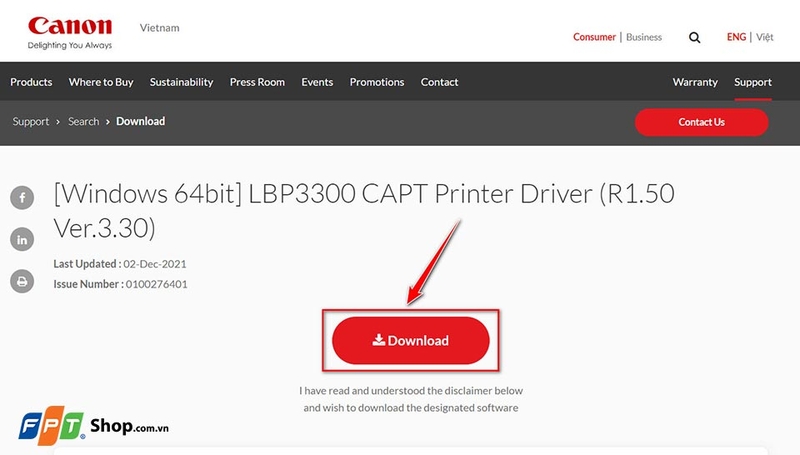Open the Products menu

(x=31, y=82)
